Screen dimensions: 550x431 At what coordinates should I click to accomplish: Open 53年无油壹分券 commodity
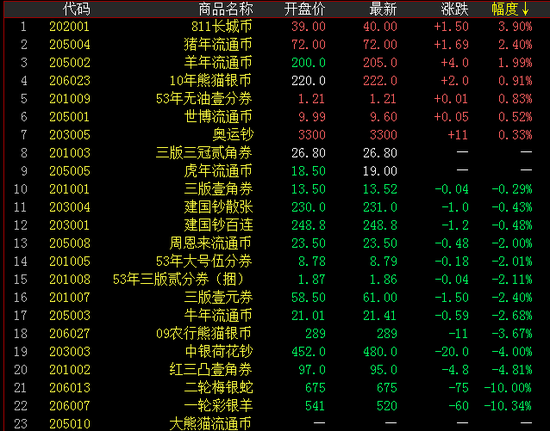(x=204, y=99)
